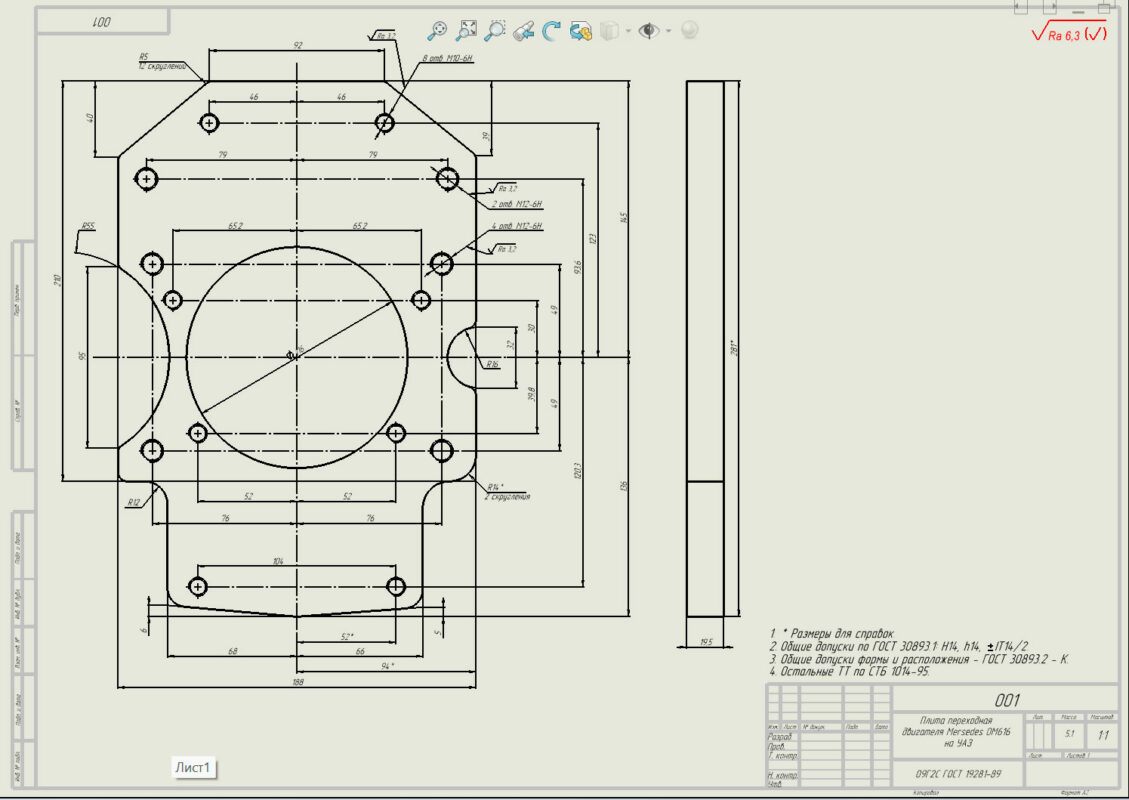The height and width of the screenshot is (800, 1129).
Task: Click the blue Rotate View arrow icon
Action: [x=551, y=31]
